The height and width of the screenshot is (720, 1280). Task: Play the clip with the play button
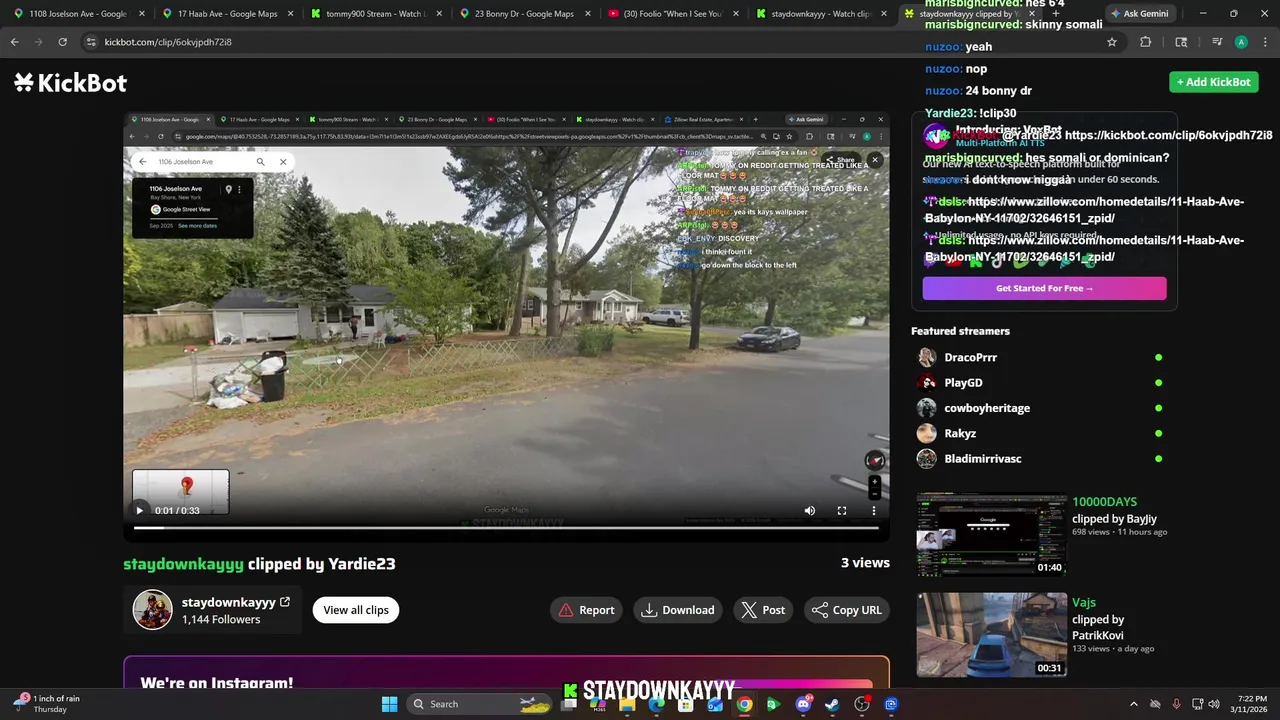pyautogui.click(x=140, y=510)
